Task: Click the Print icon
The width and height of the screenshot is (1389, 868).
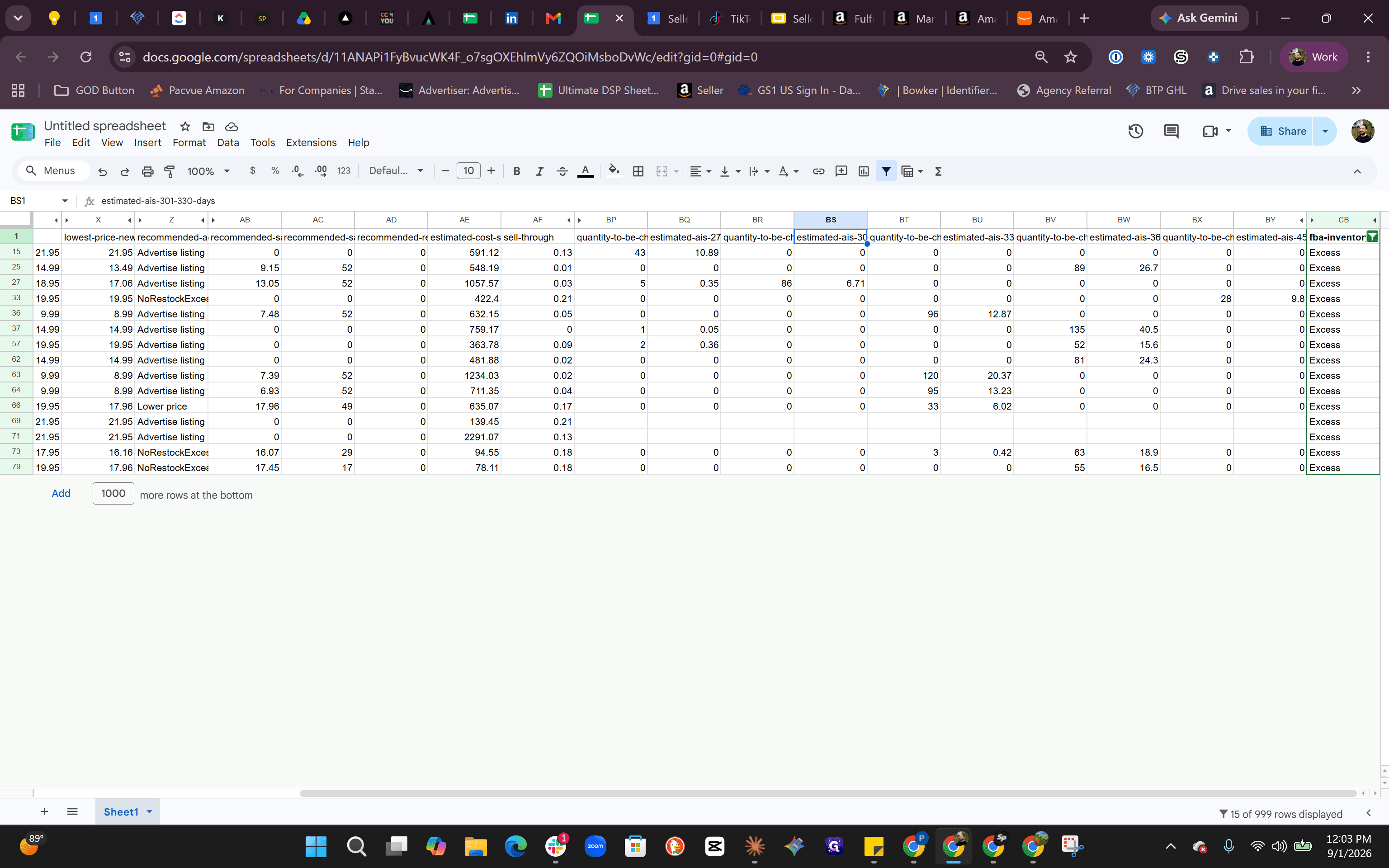Action: tap(147, 171)
